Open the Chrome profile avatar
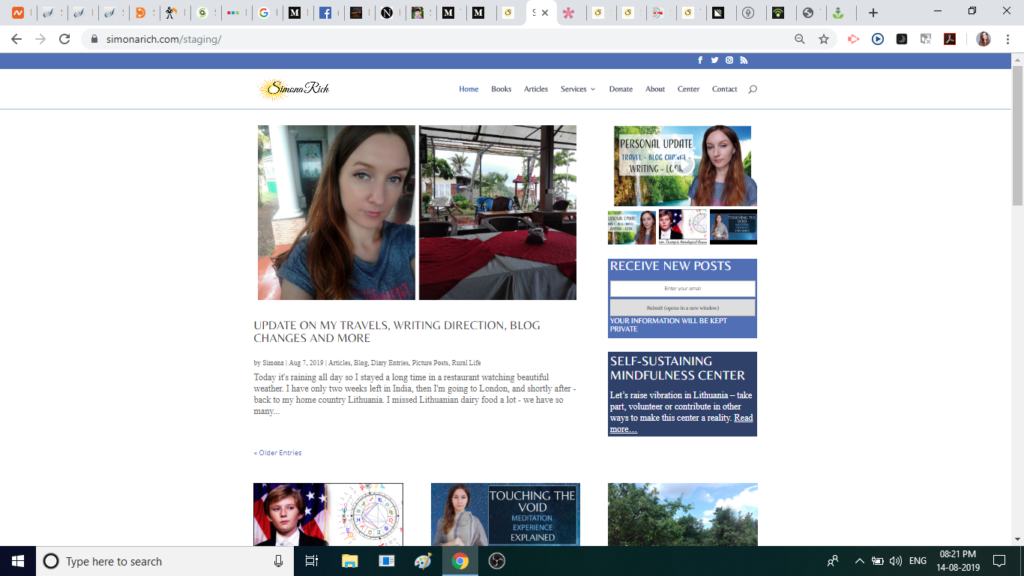Viewport: 1024px width, 576px height. 984,39
